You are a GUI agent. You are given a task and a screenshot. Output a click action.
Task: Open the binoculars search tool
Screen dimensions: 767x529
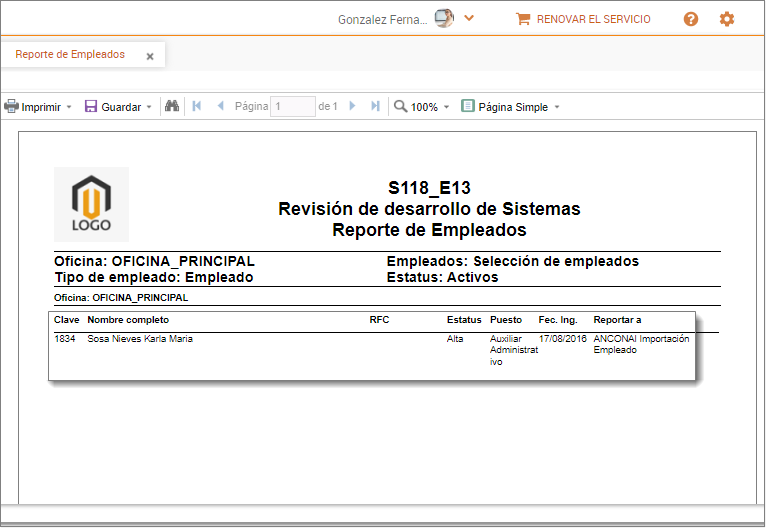click(172, 106)
